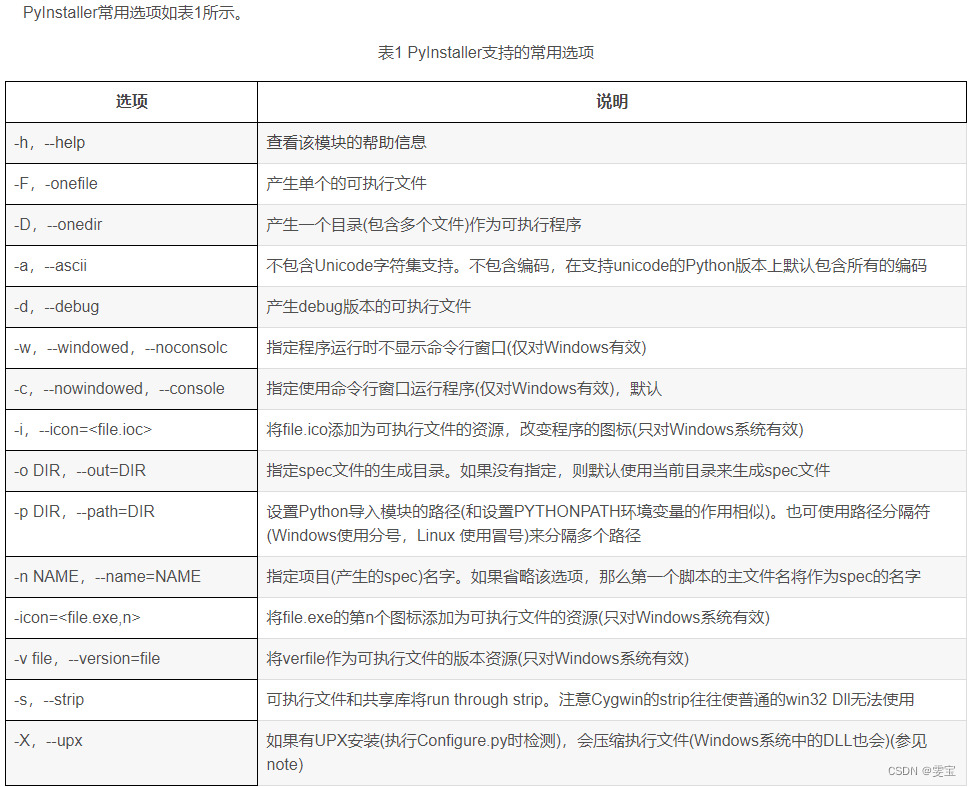
Task: Select the -c, --nowindowed, --console cell
Action: (131, 388)
